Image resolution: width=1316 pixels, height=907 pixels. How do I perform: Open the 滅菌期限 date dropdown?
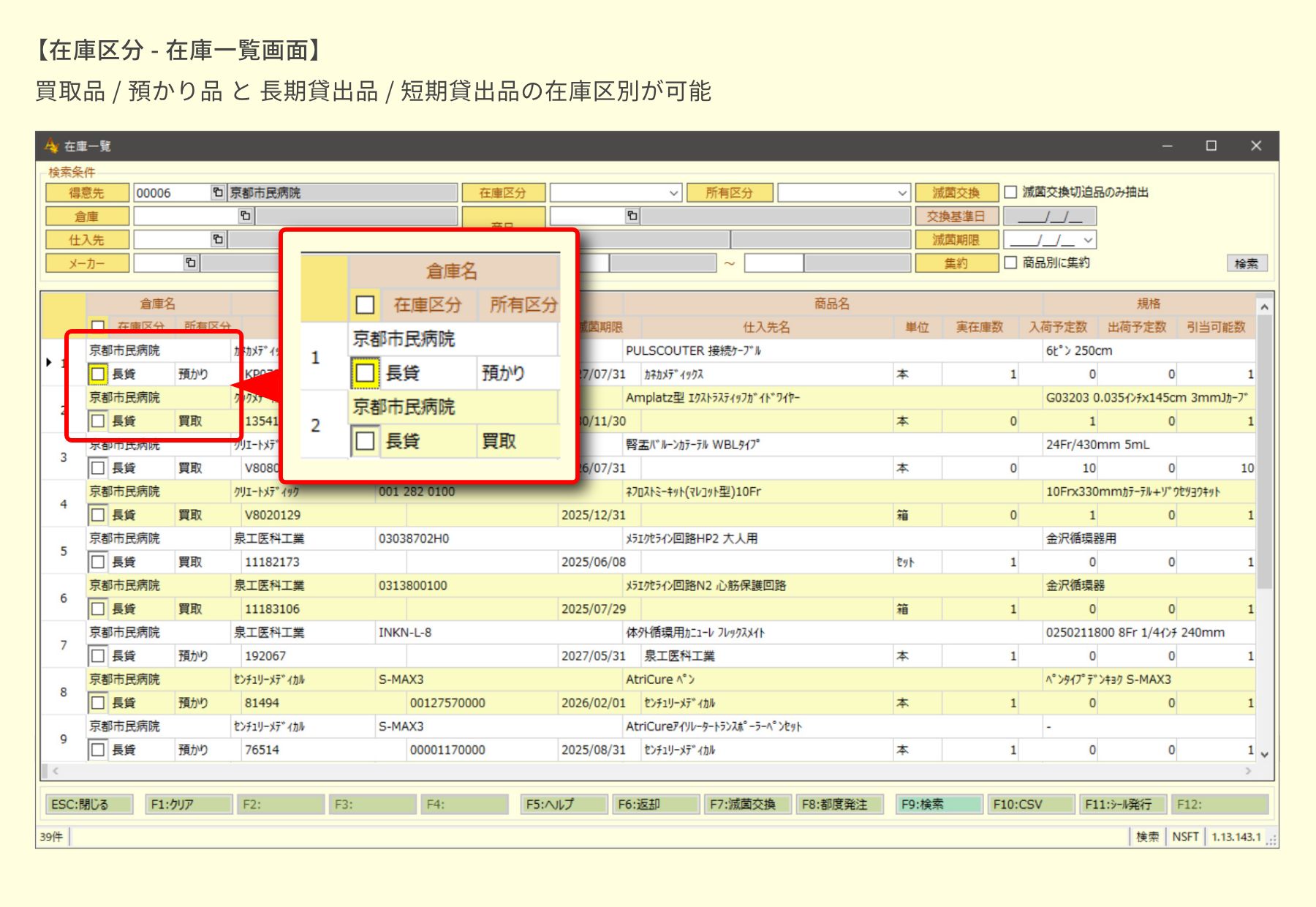pos(1089,240)
